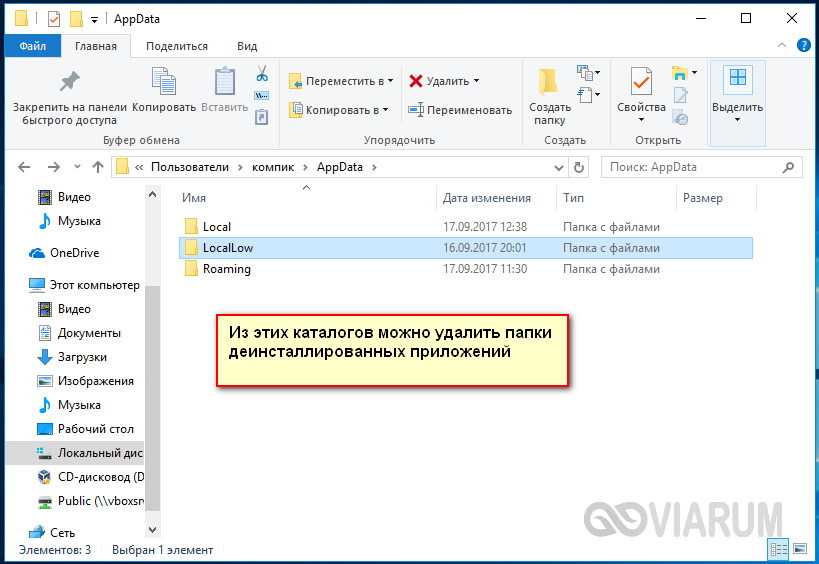
Task: Select the LocalLow folder
Action: coord(465,248)
